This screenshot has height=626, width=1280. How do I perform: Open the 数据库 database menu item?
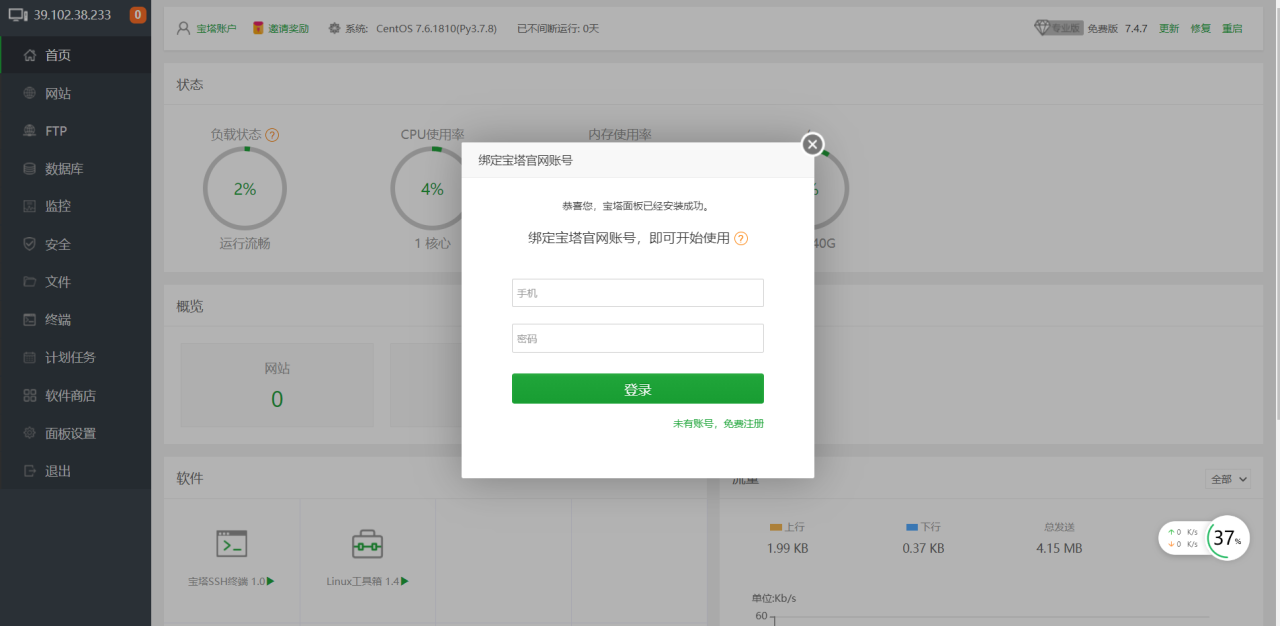75,169
